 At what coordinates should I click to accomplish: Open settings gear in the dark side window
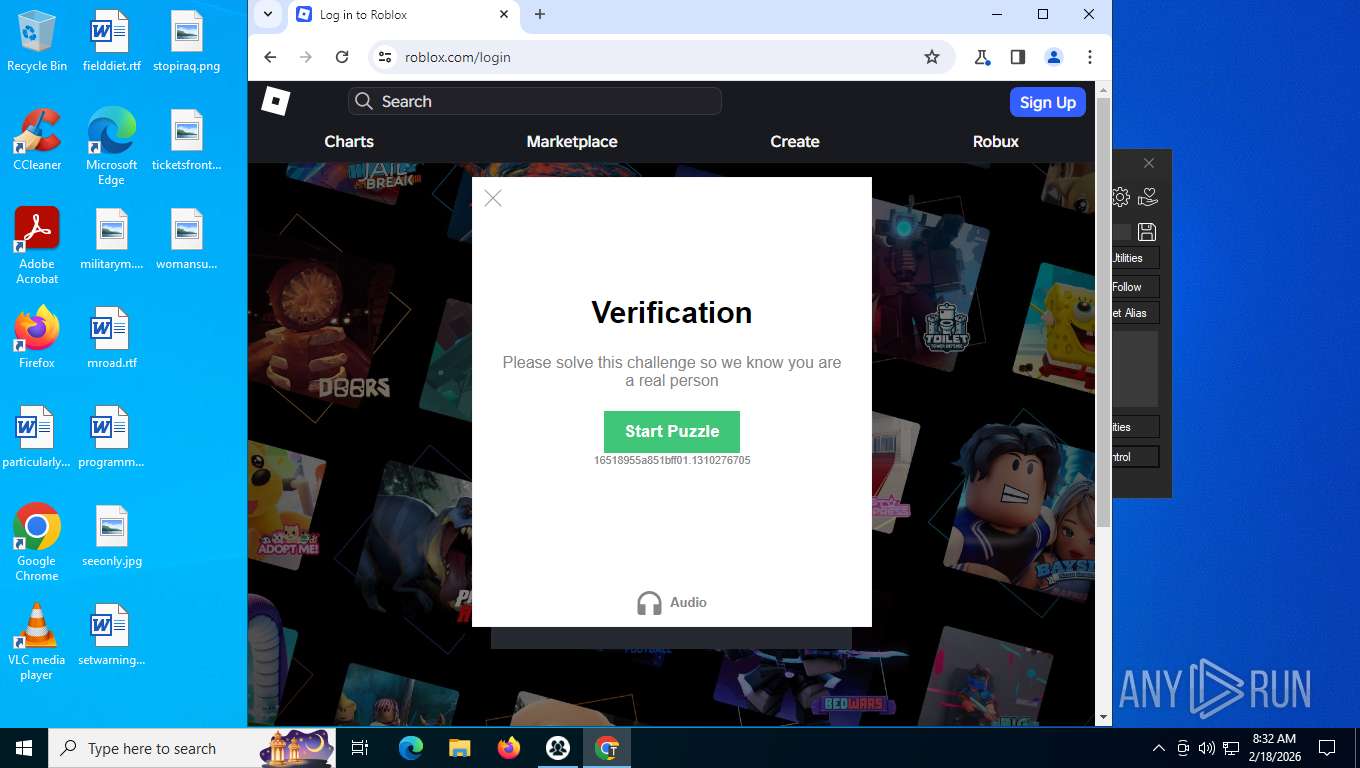click(1121, 197)
